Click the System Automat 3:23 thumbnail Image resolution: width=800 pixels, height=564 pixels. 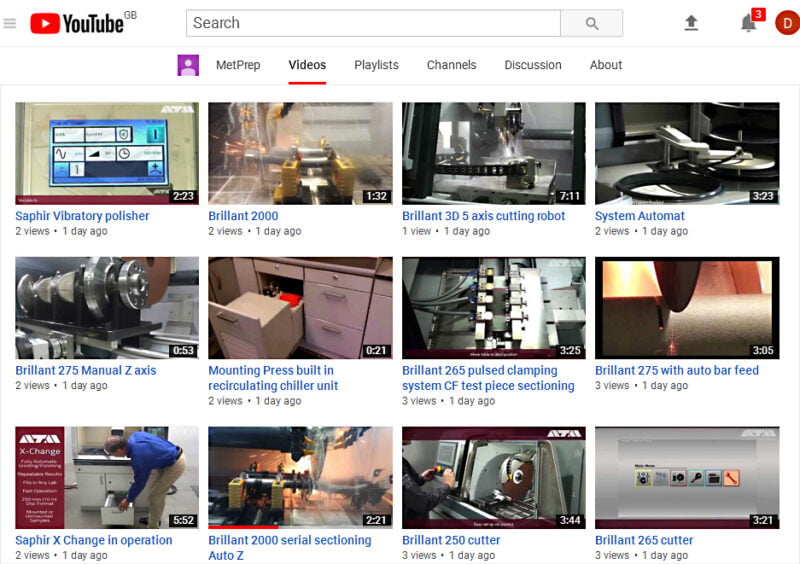(x=687, y=153)
